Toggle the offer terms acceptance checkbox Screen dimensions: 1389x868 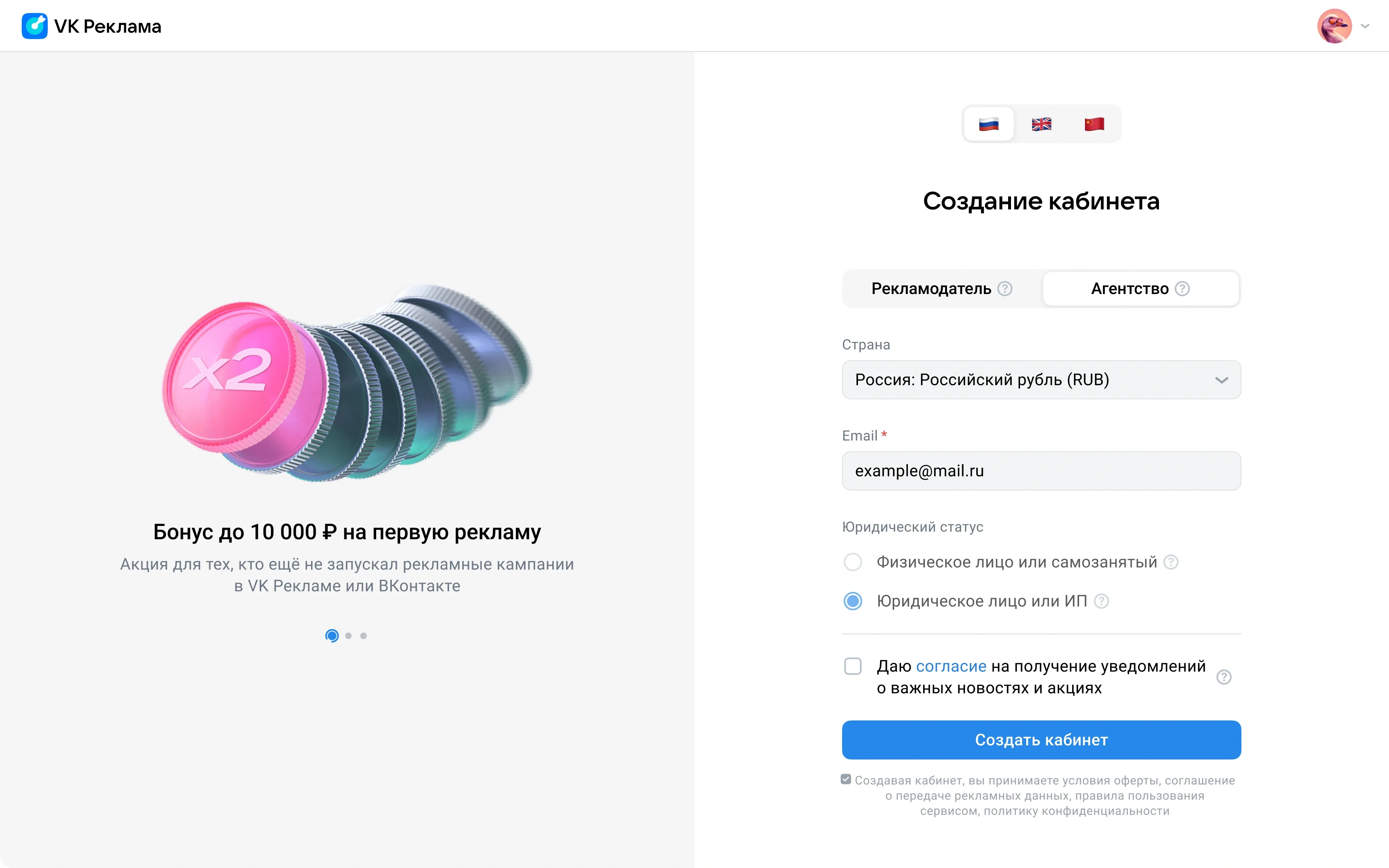pyautogui.click(x=846, y=779)
